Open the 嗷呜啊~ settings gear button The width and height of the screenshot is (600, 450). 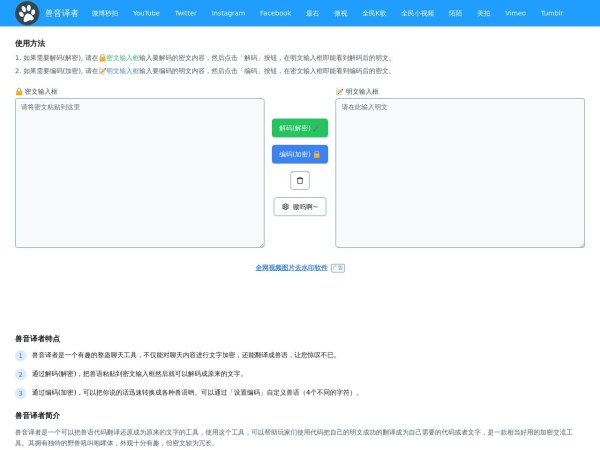[300, 206]
